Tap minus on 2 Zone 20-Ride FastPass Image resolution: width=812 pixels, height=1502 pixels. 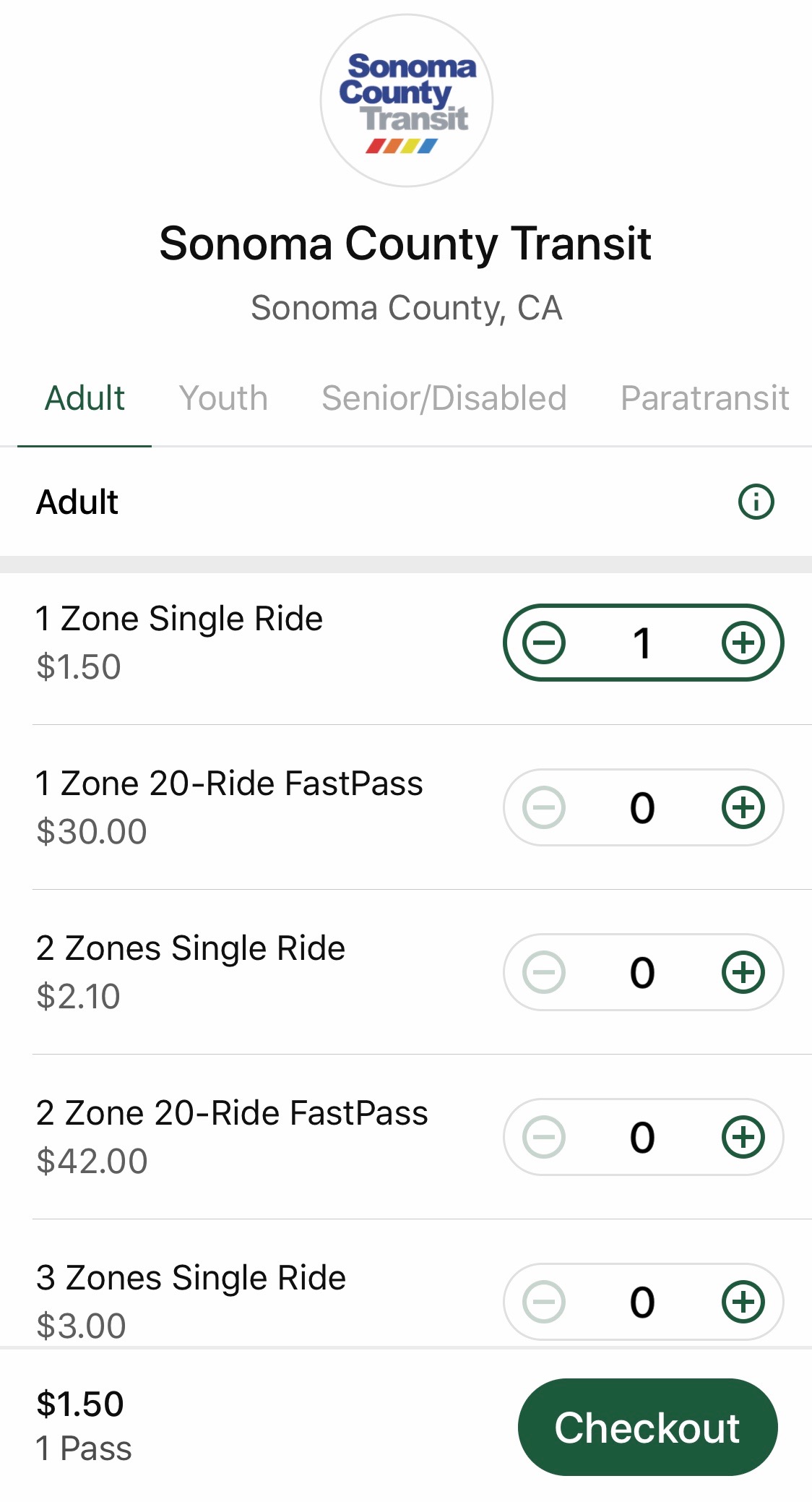tap(544, 1137)
